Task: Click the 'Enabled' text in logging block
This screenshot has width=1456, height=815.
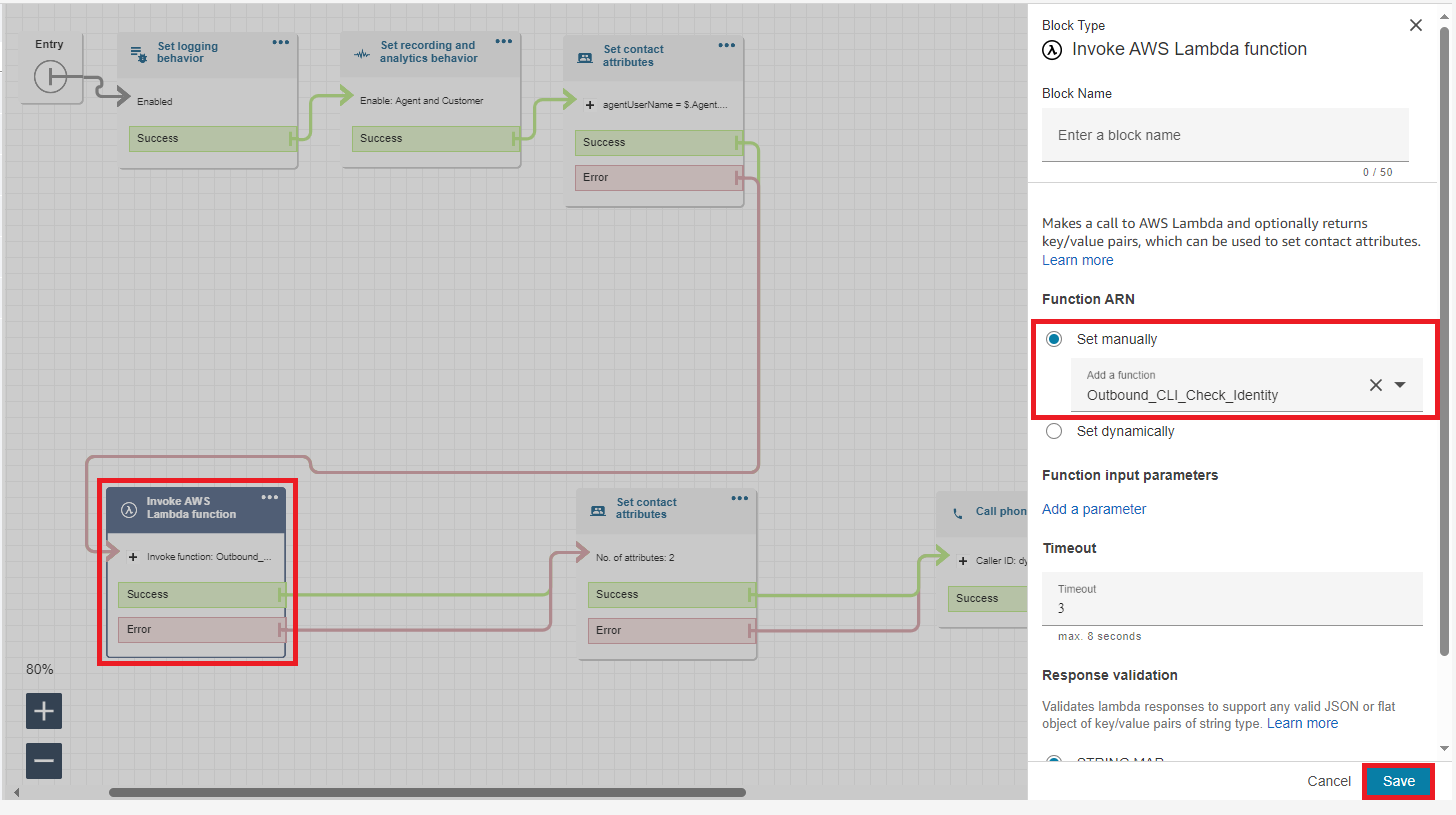Action: pyautogui.click(x=155, y=101)
